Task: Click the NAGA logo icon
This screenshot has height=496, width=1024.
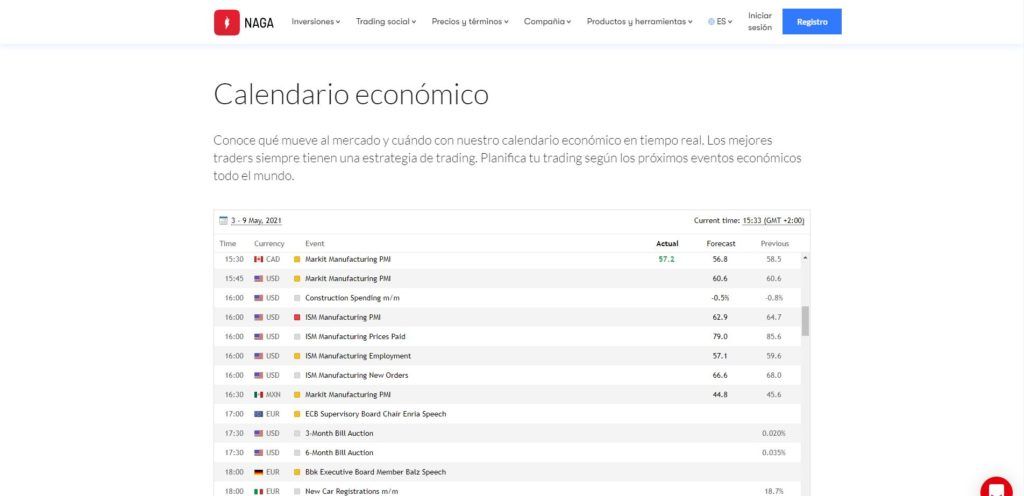Action: pos(227,22)
